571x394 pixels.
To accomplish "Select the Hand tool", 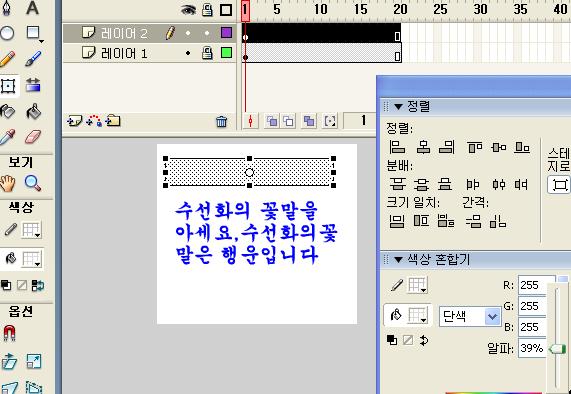I will [x=7, y=184].
